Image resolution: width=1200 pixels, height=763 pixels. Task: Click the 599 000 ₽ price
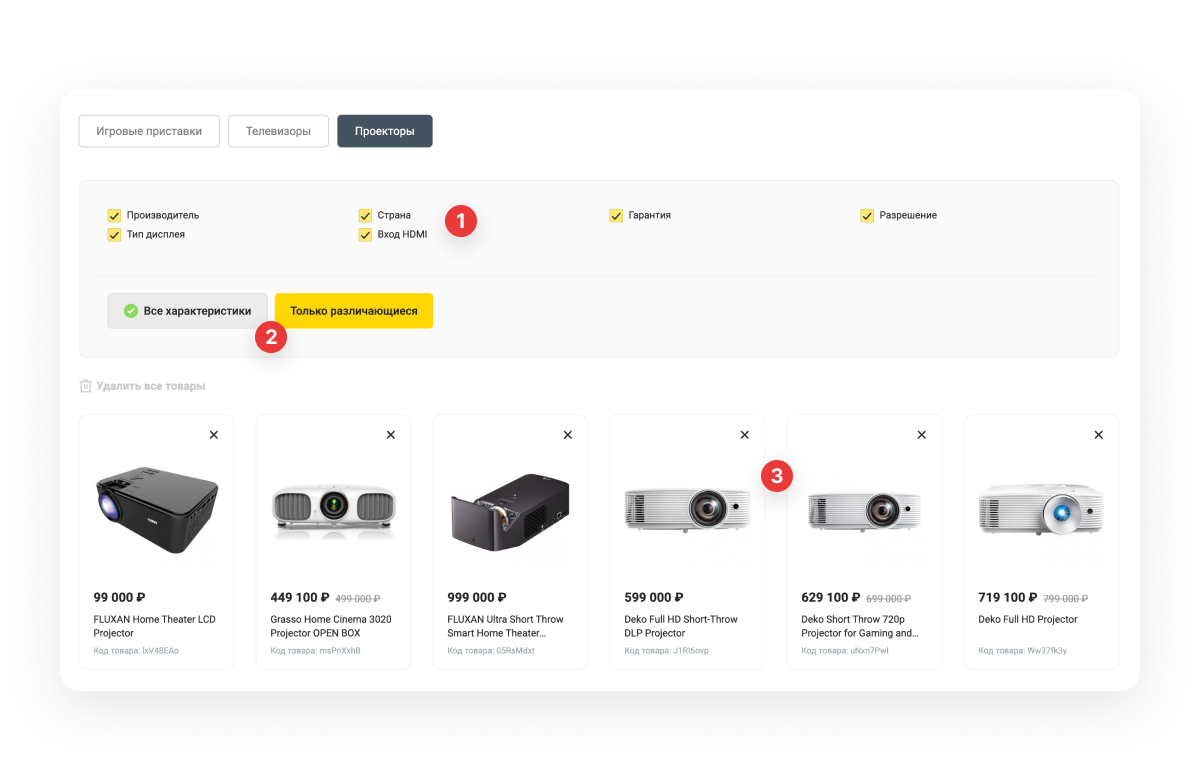pos(654,598)
